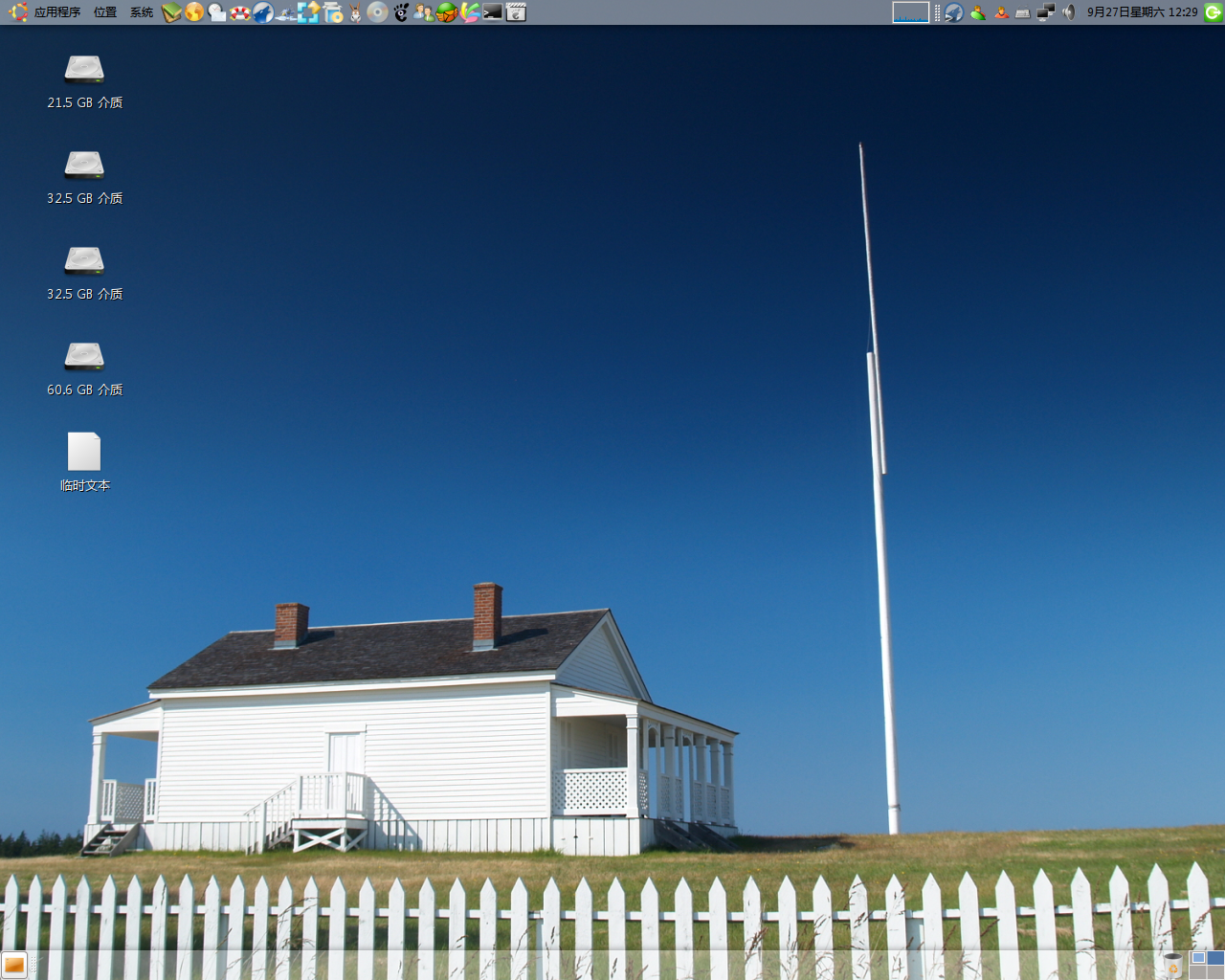Open the 系统 system menu
Viewport: 1225px width, 980px height.
click(x=142, y=12)
